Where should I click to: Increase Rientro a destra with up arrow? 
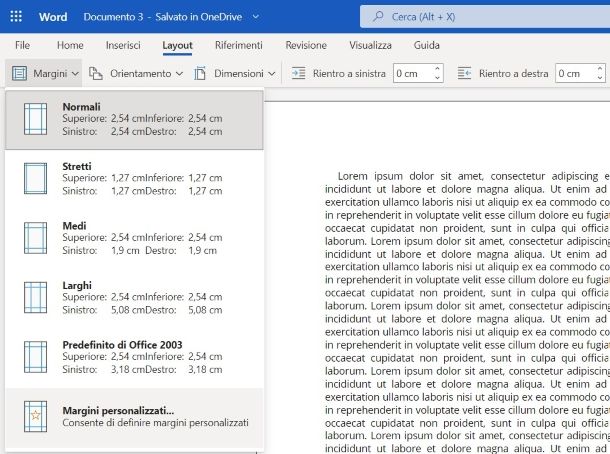pyautogui.click(x=600, y=68)
